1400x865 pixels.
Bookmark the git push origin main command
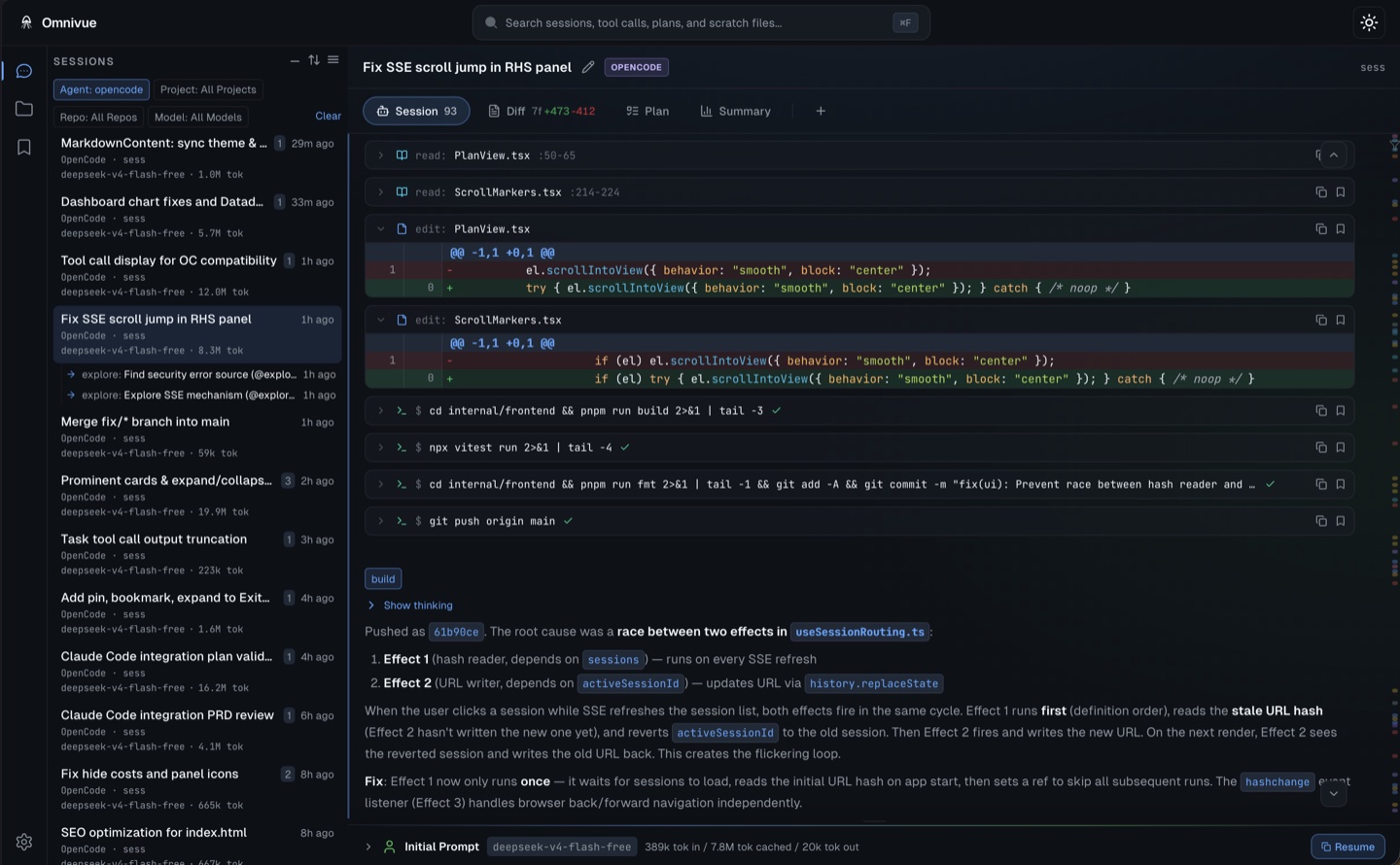tap(1341, 521)
